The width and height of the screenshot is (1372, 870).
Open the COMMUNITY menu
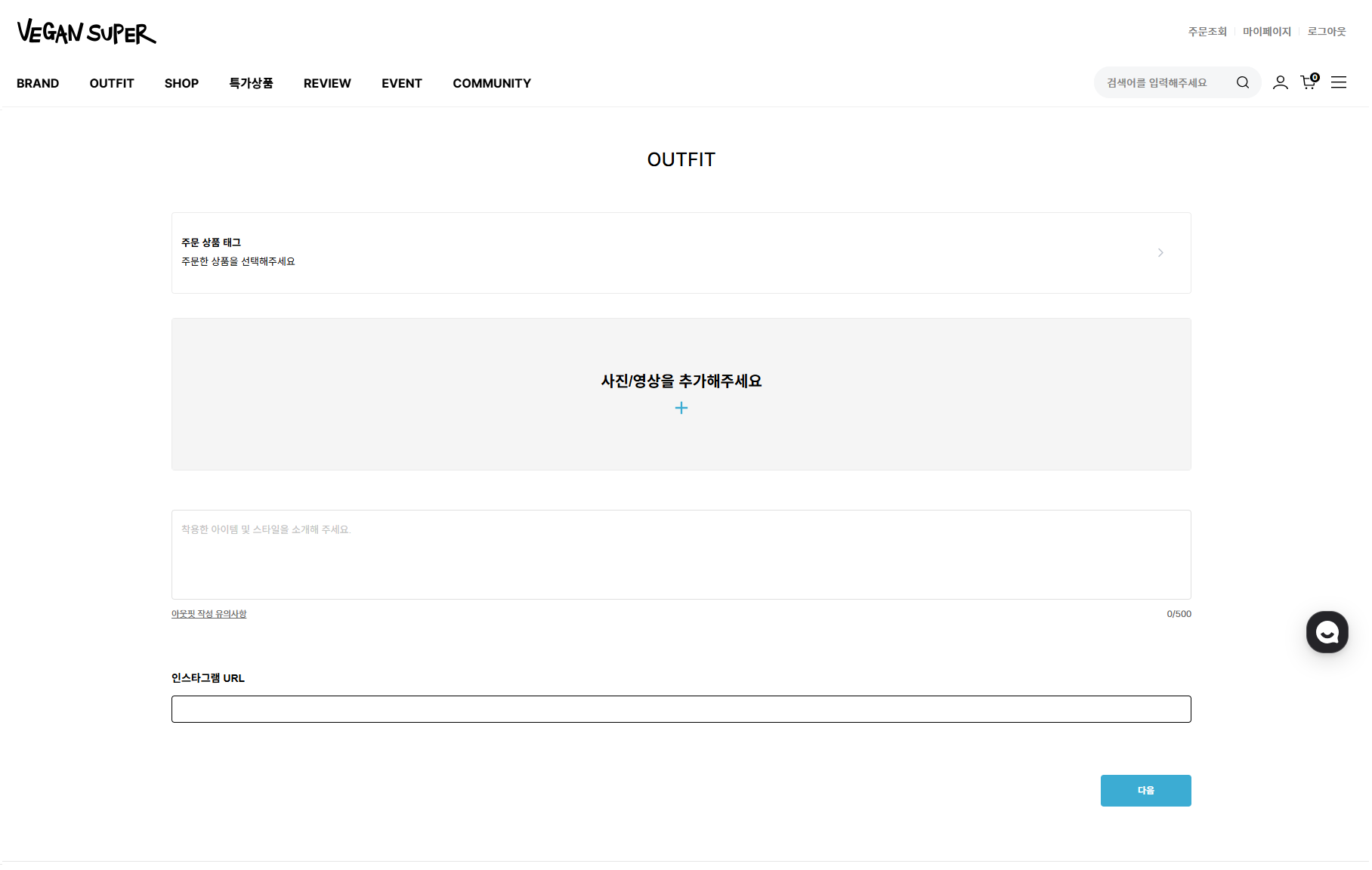pyautogui.click(x=492, y=83)
